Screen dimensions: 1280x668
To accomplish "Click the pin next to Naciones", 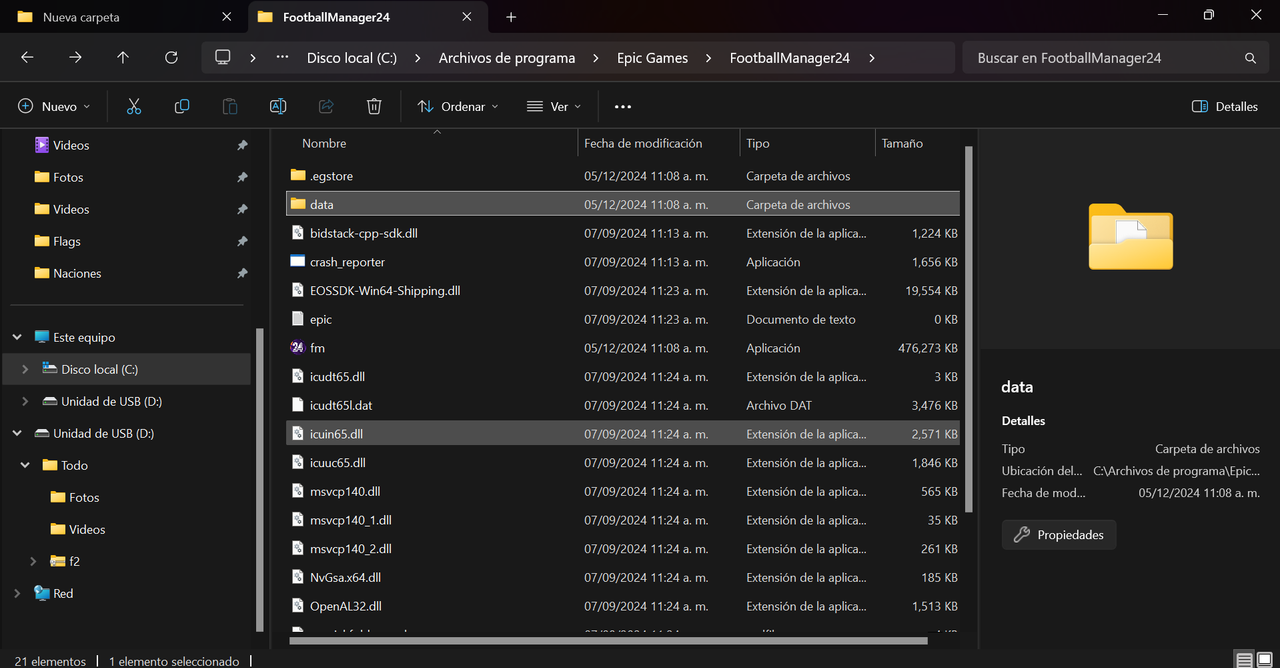I will point(242,273).
